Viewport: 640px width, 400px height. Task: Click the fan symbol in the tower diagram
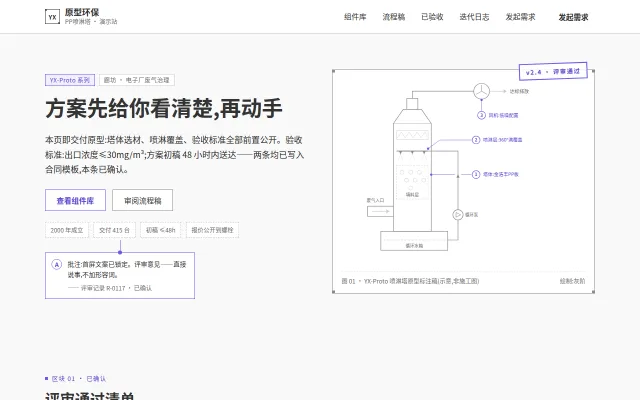[481, 91]
